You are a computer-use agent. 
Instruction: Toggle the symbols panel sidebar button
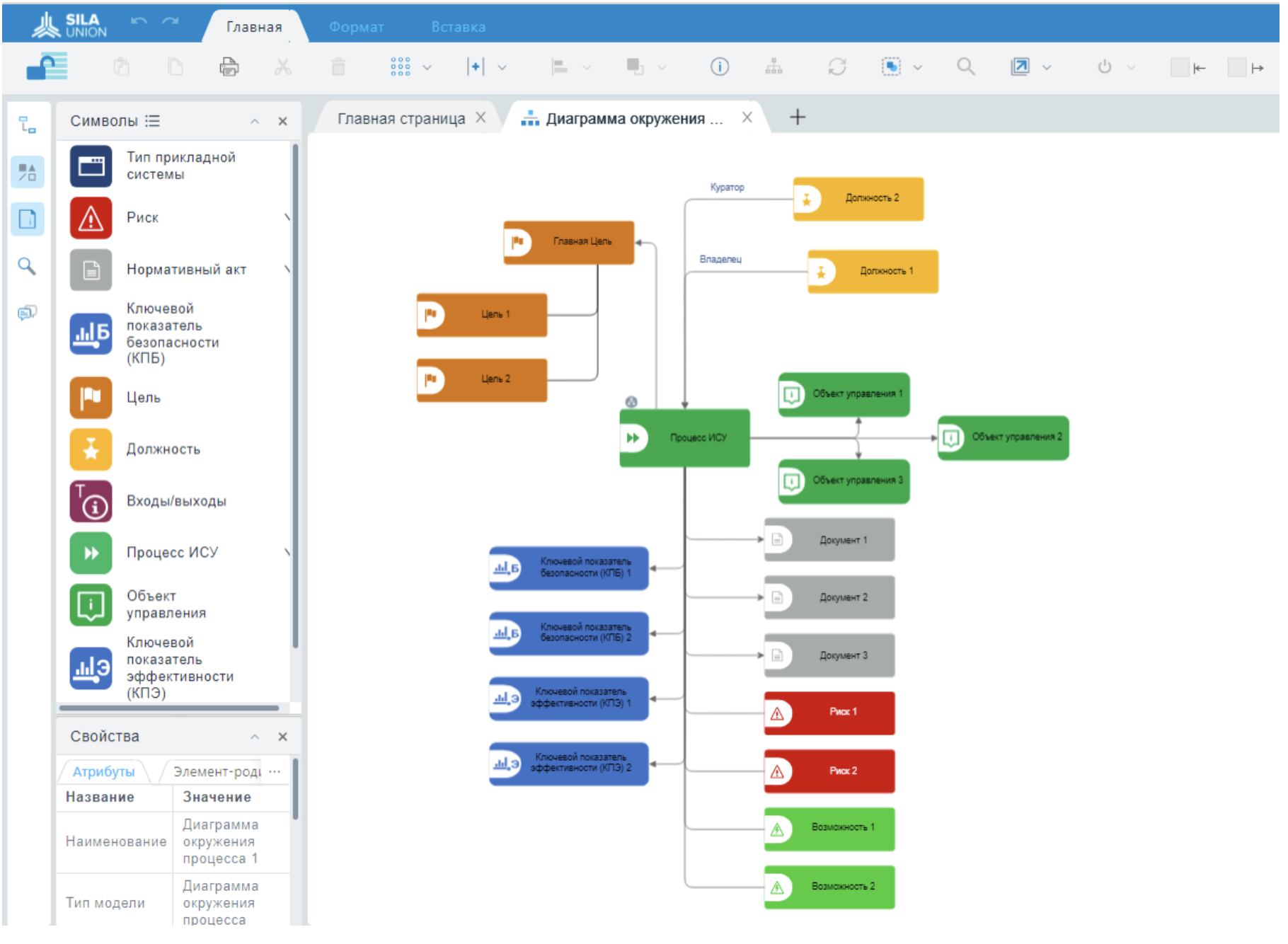(x=28, y=172)
